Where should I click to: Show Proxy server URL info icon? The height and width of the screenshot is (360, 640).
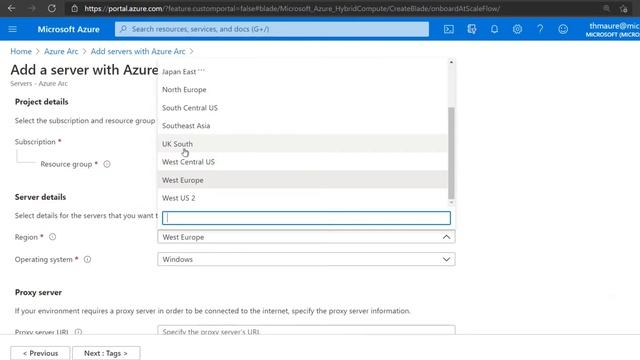pos(78,332)
